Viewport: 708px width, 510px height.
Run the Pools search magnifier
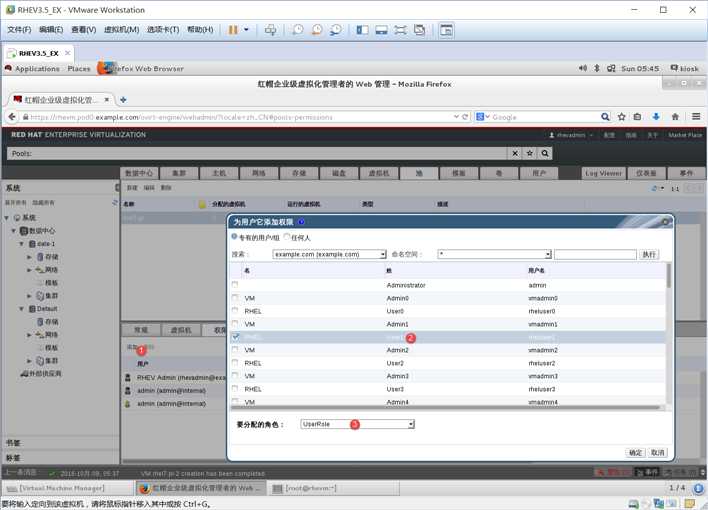coord(545,154)
